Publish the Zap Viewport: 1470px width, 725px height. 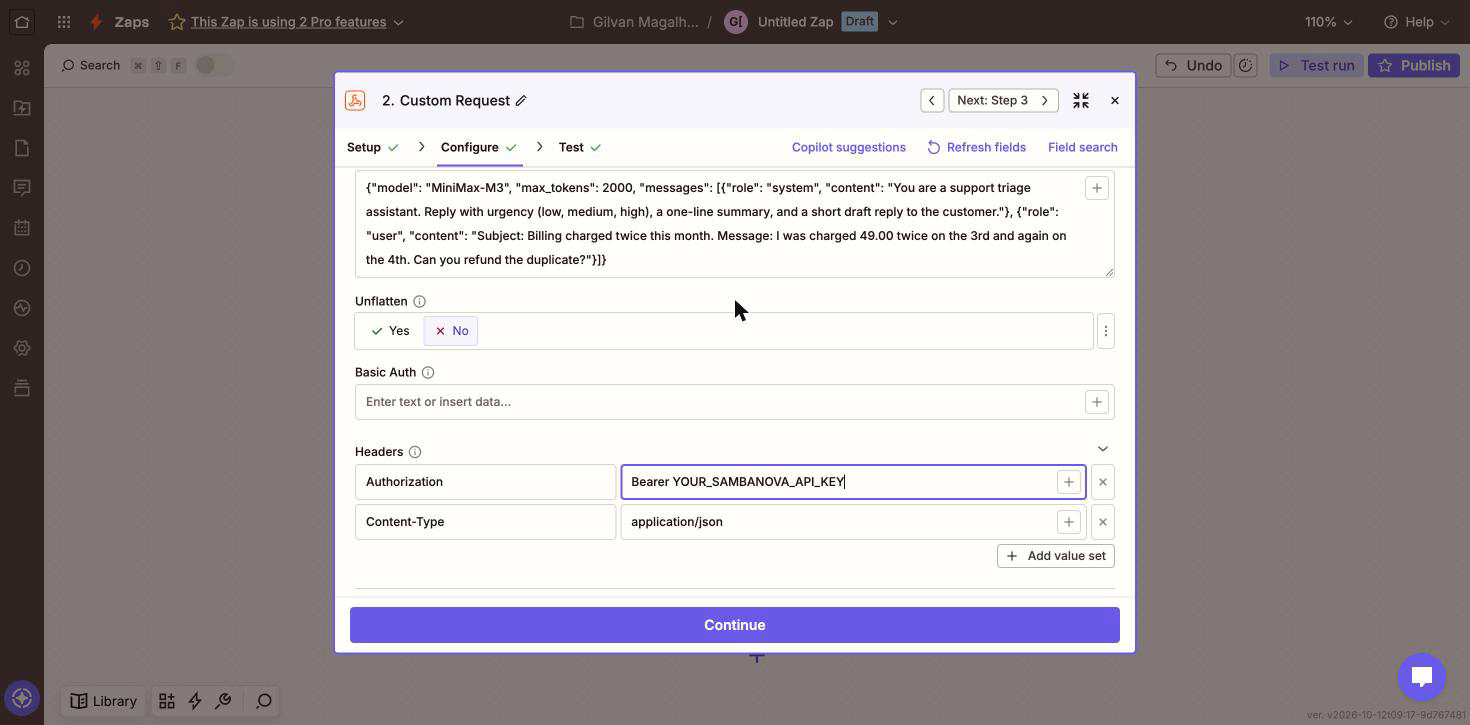tap(1414, 65)
